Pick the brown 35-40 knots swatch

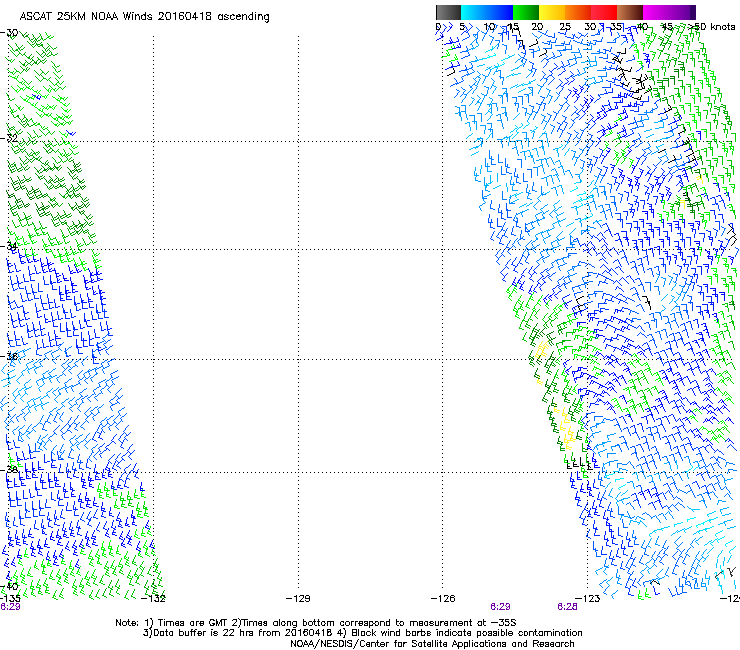click(630, 12)
